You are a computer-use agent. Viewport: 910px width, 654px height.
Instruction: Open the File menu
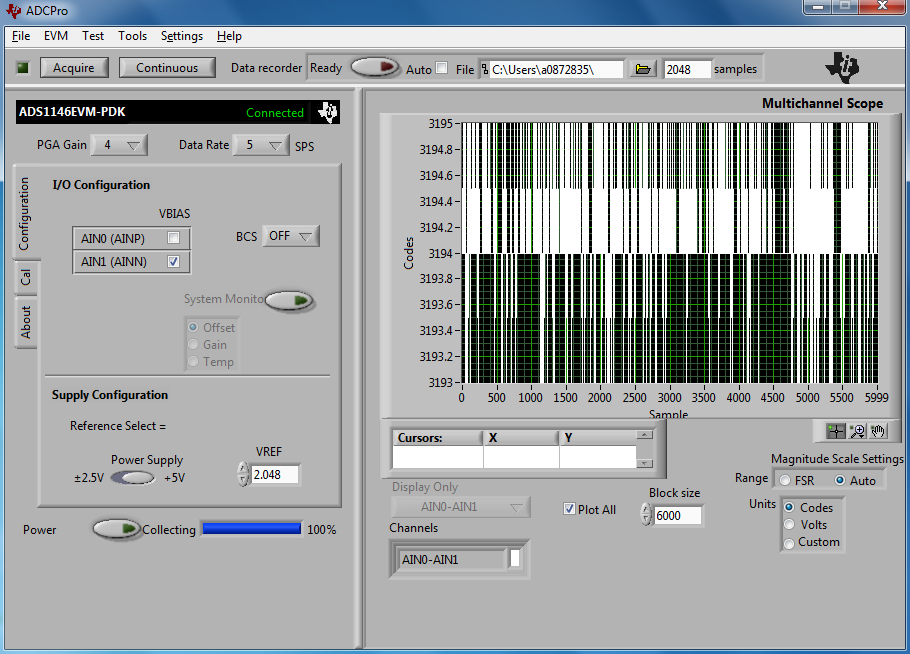[x=21, y=36]
